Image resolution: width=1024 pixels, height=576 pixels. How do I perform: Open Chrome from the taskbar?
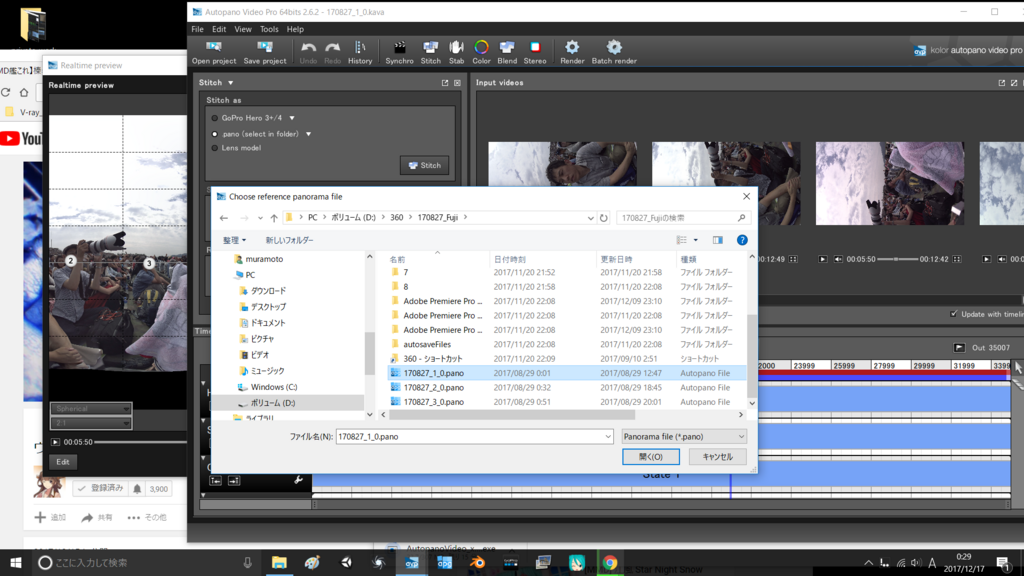[x=609, y=562]
